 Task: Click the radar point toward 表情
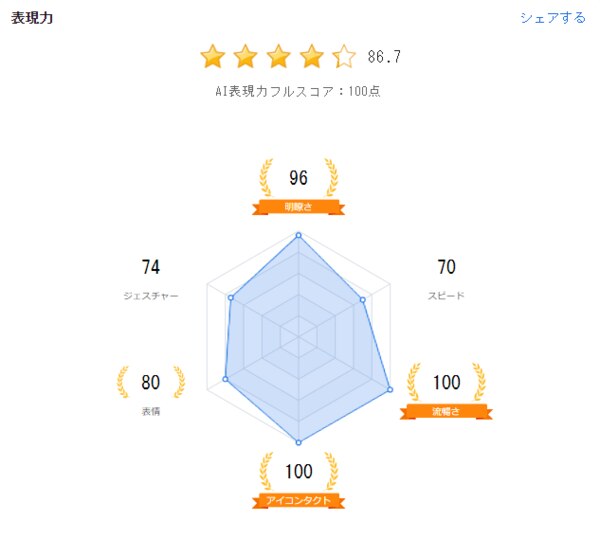coord(226,379)
